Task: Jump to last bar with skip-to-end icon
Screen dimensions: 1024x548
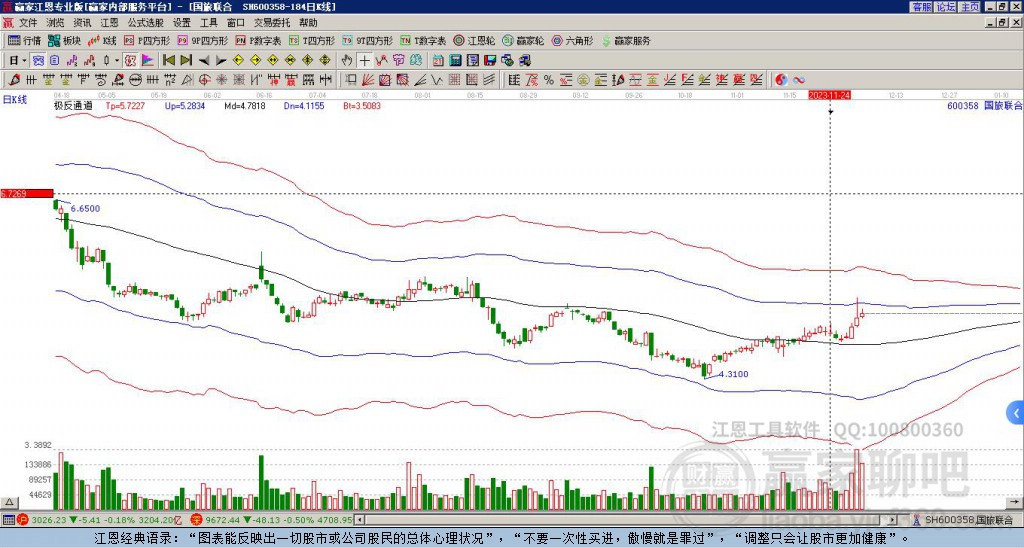Action: (x=186, y=60)
